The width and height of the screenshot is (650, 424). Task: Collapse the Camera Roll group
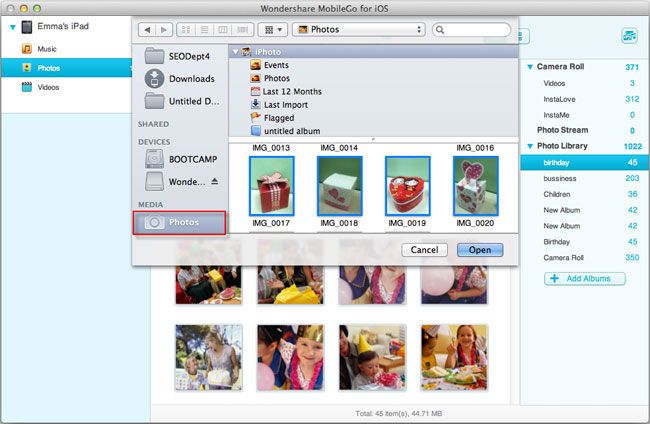tap(530, 67)
